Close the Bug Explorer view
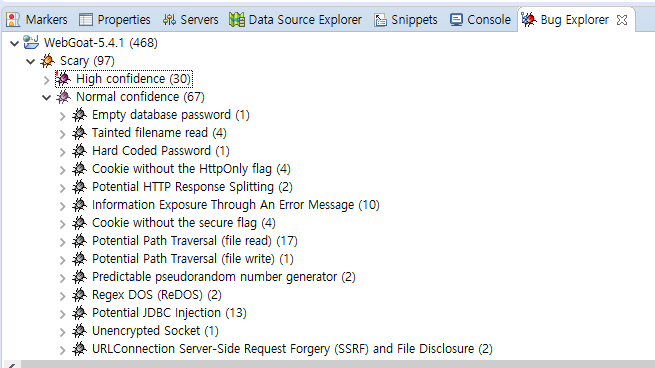This screenshot has width=655, height=368. [622, 20]
